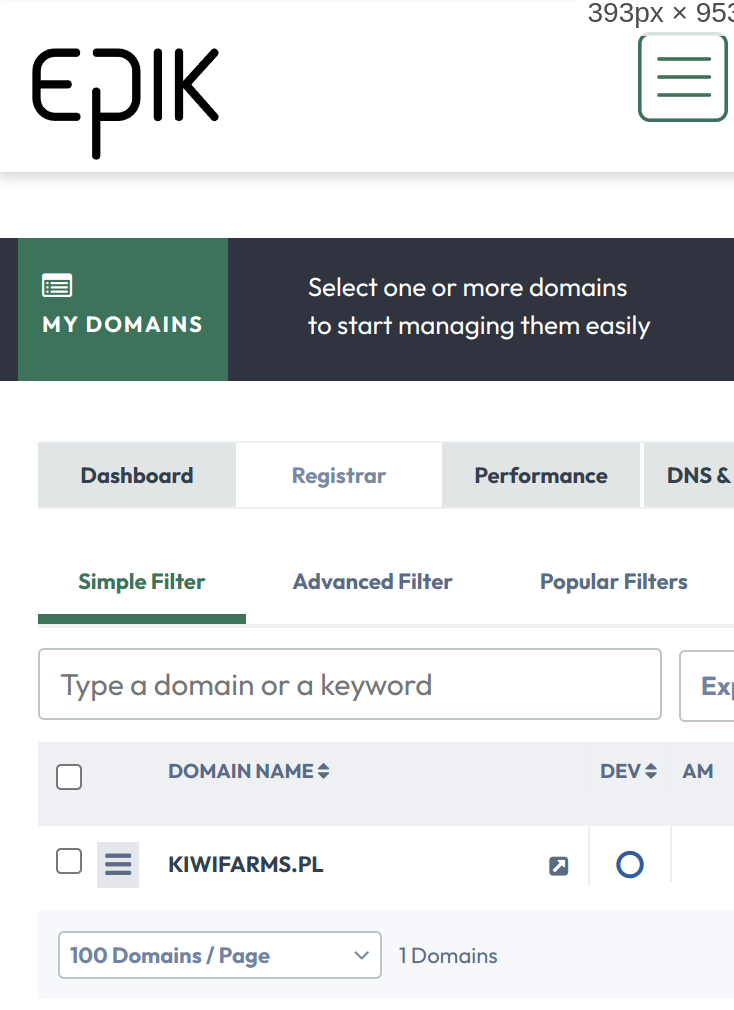Screen dimensions: 734x1010
Task: Tick the select-all domains checkbox
Action: 69,777
